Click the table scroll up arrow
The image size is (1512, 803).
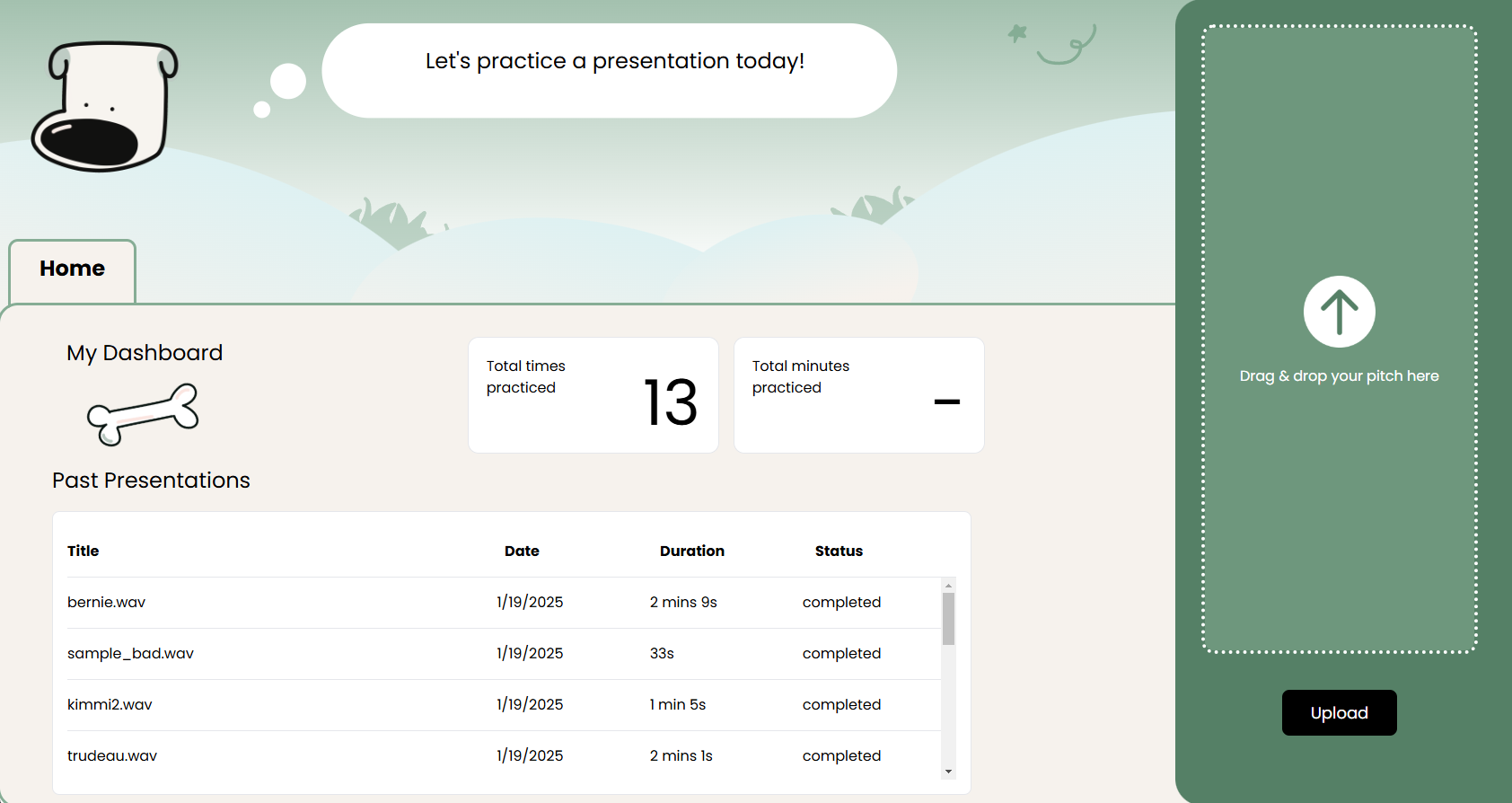pyautogui.click(x=948, y=586)
